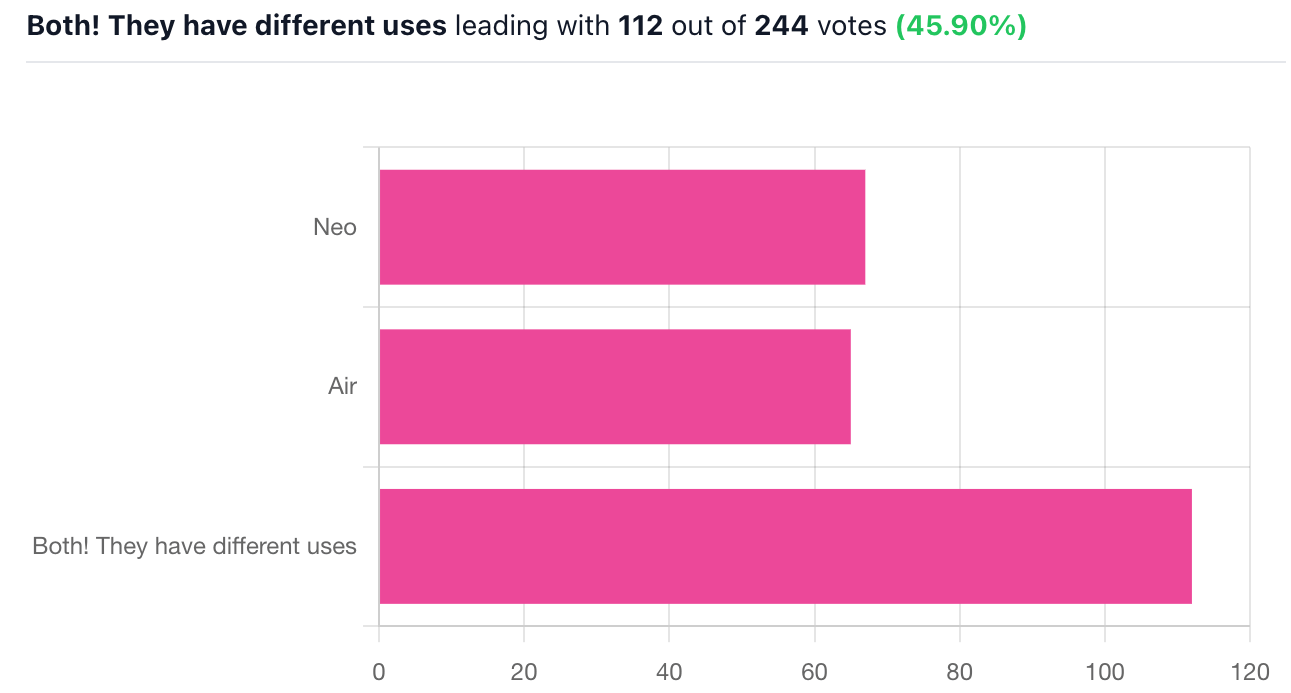This screenshot has height=693, width=1291.
Task: Click the pink Air bar
Action: (x=615, y=386)
